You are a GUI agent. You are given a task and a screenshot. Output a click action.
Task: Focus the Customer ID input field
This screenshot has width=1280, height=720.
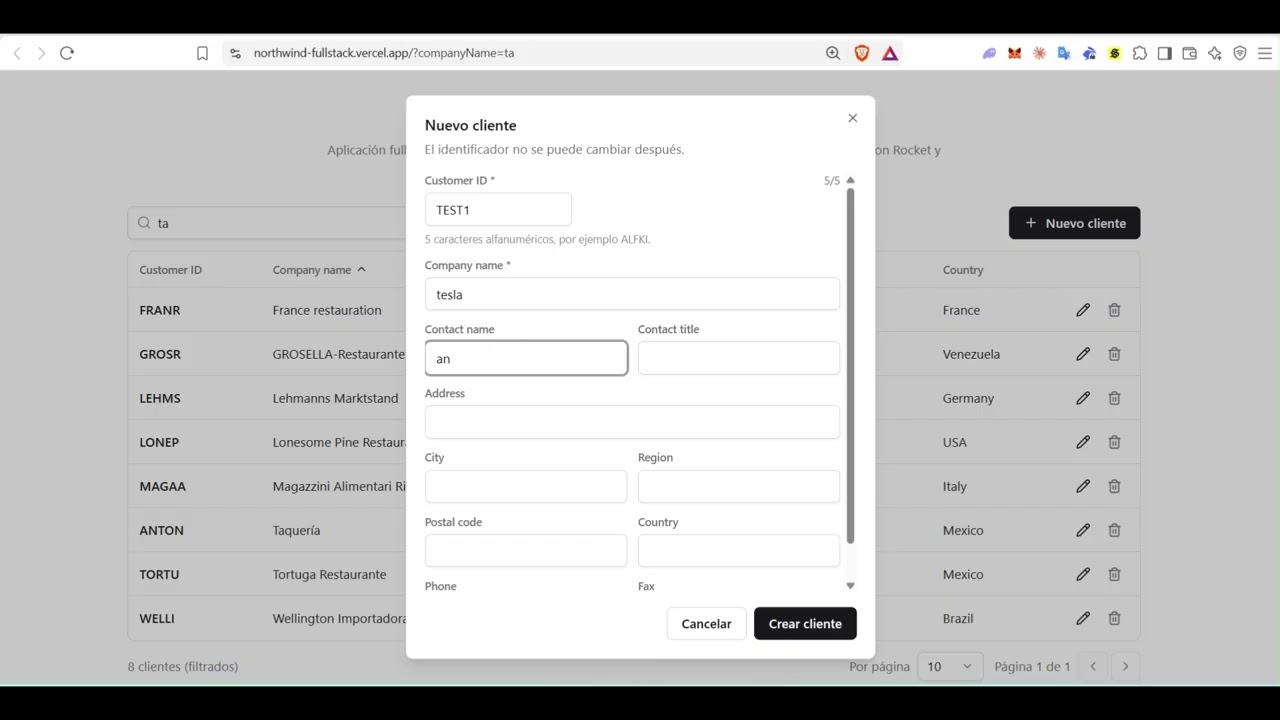pyautogui.click(x=498, y=210)
